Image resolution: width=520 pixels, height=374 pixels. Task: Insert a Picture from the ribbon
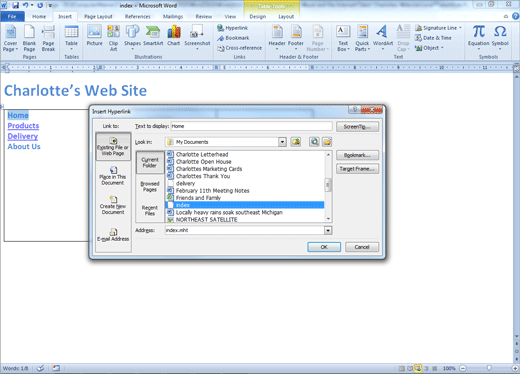94,36
